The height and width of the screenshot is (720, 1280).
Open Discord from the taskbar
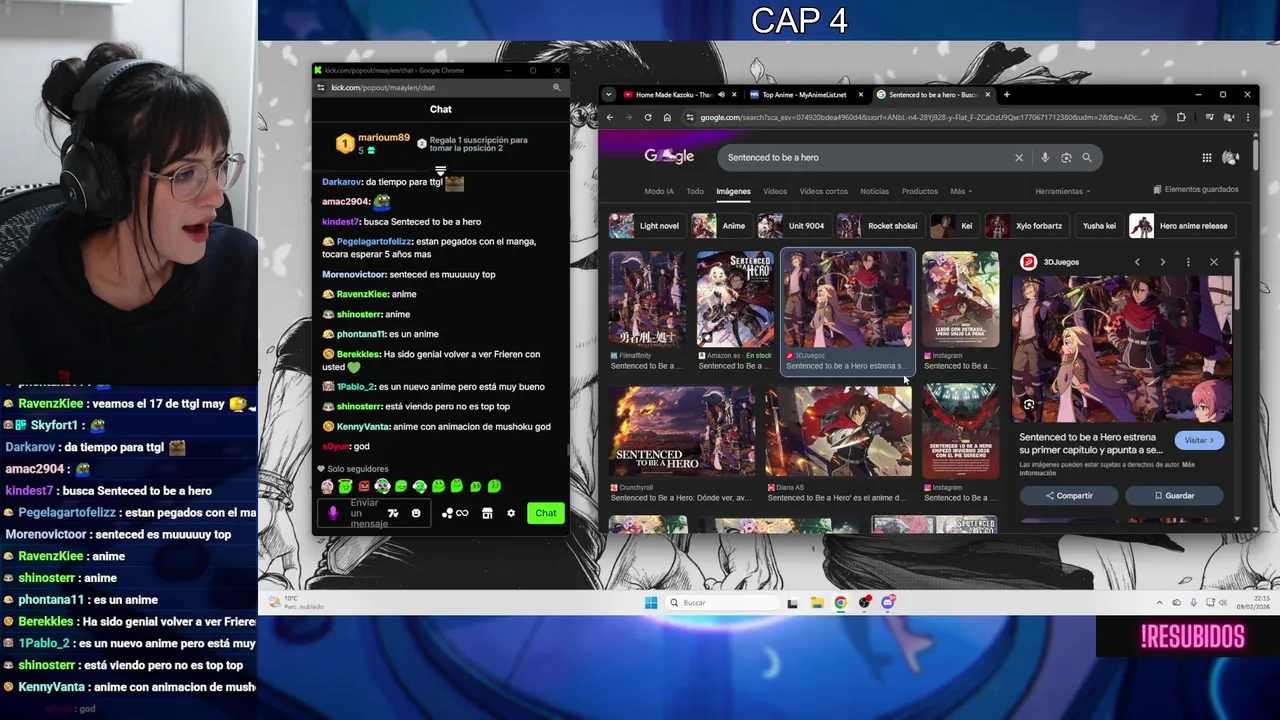pos(888,602)
